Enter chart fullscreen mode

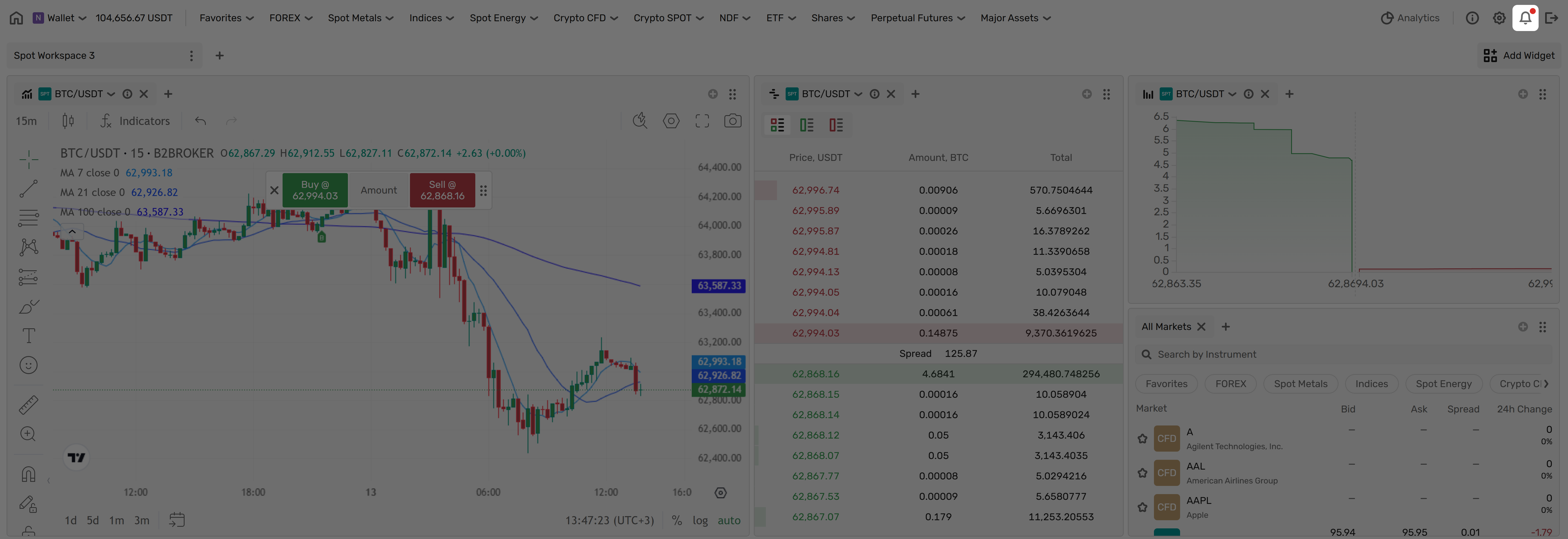point(702,121)
